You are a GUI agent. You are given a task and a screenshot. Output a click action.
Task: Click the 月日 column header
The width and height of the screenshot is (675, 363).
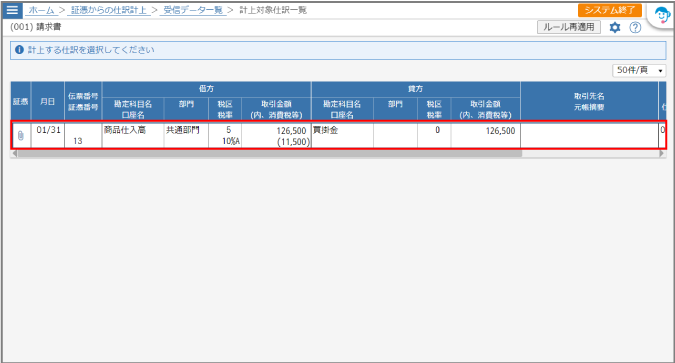click(47, 101)
